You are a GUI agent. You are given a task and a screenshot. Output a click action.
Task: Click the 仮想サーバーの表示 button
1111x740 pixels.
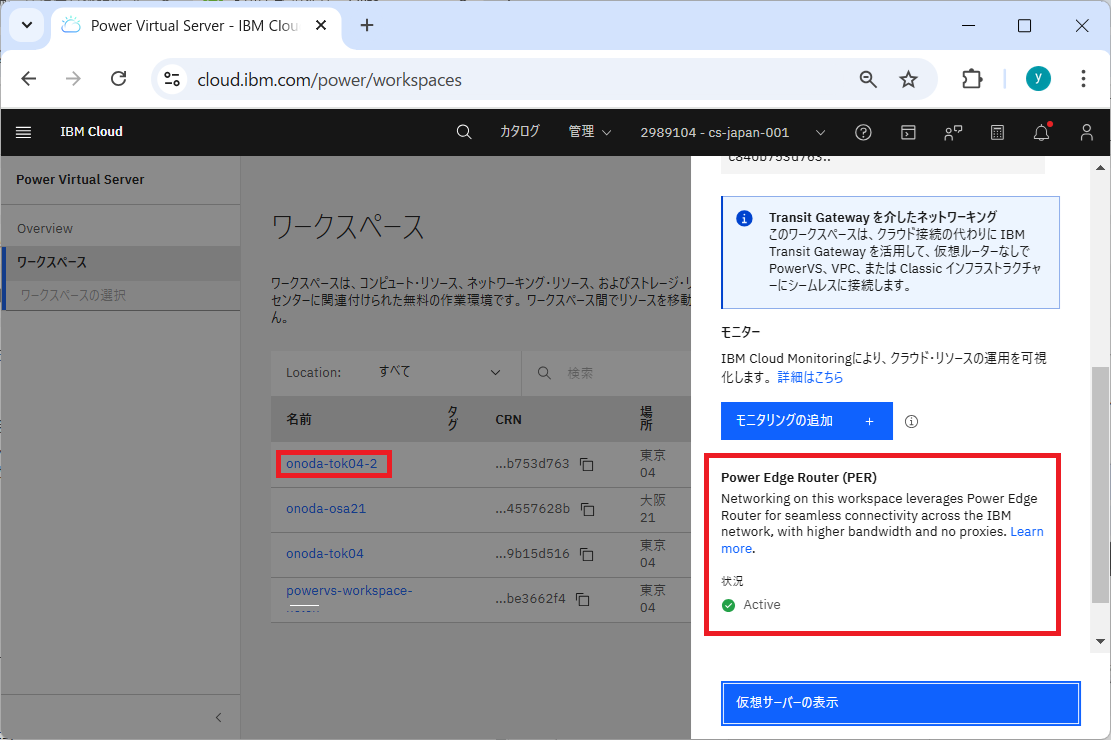click(900, 702)
